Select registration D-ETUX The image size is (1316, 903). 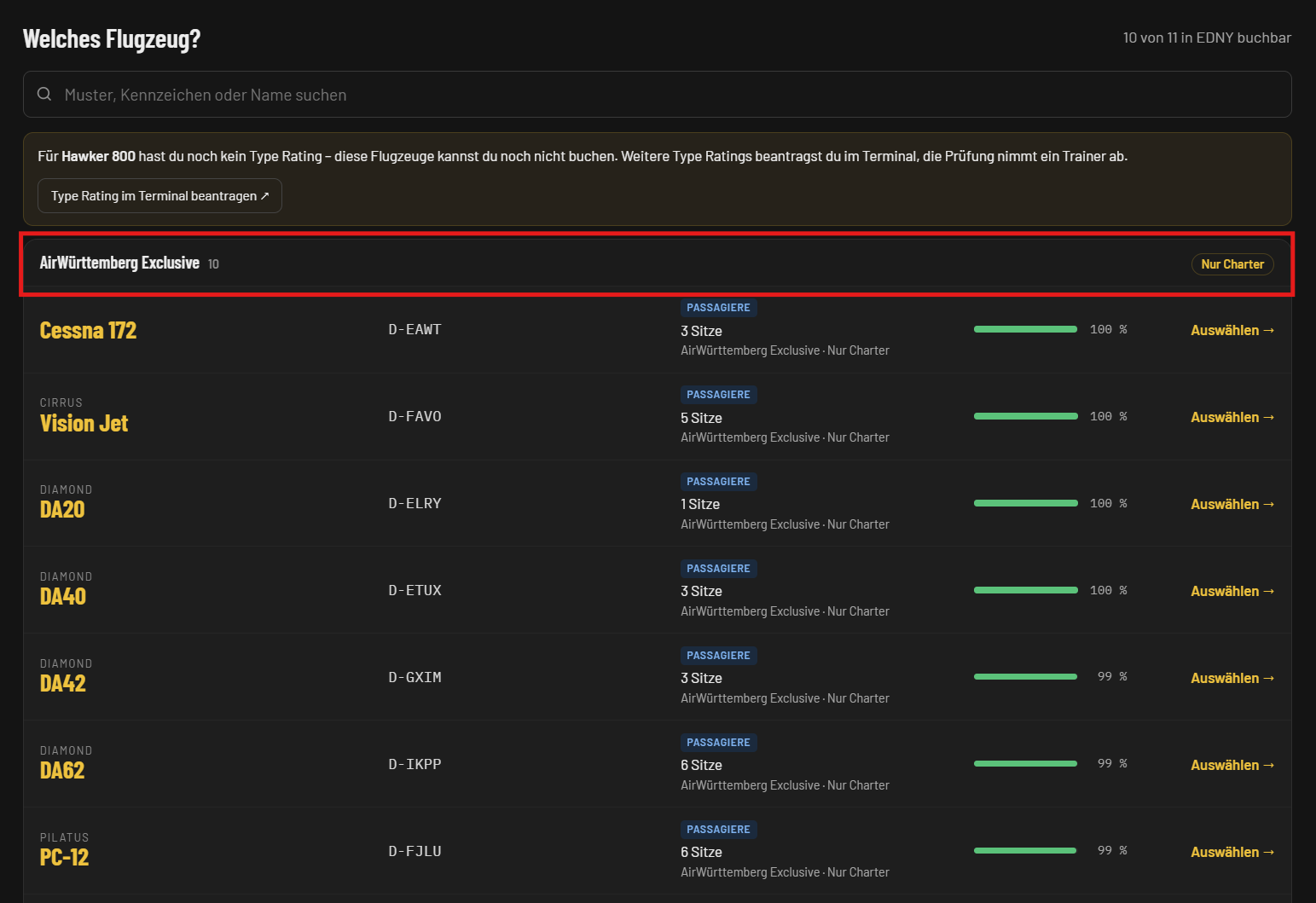415,590
